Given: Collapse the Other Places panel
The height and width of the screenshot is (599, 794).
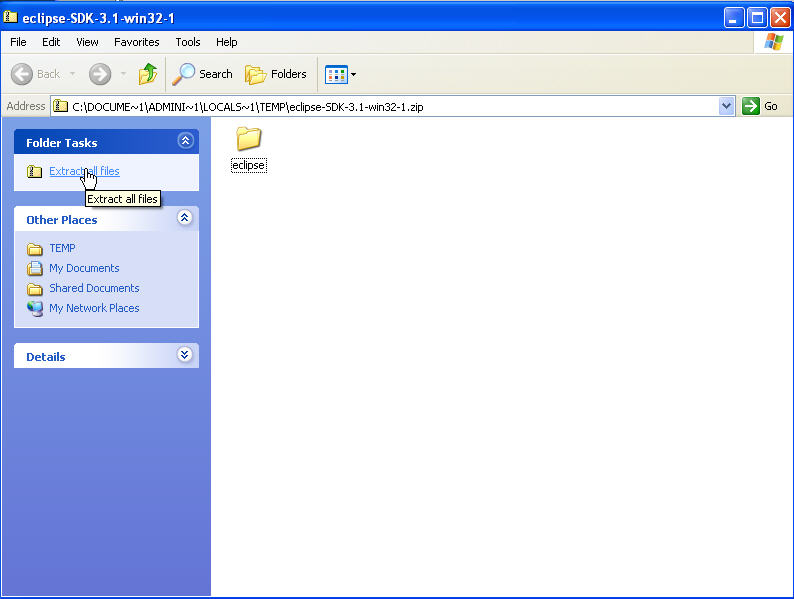Looking at the screenshot, I should (185, 218).
